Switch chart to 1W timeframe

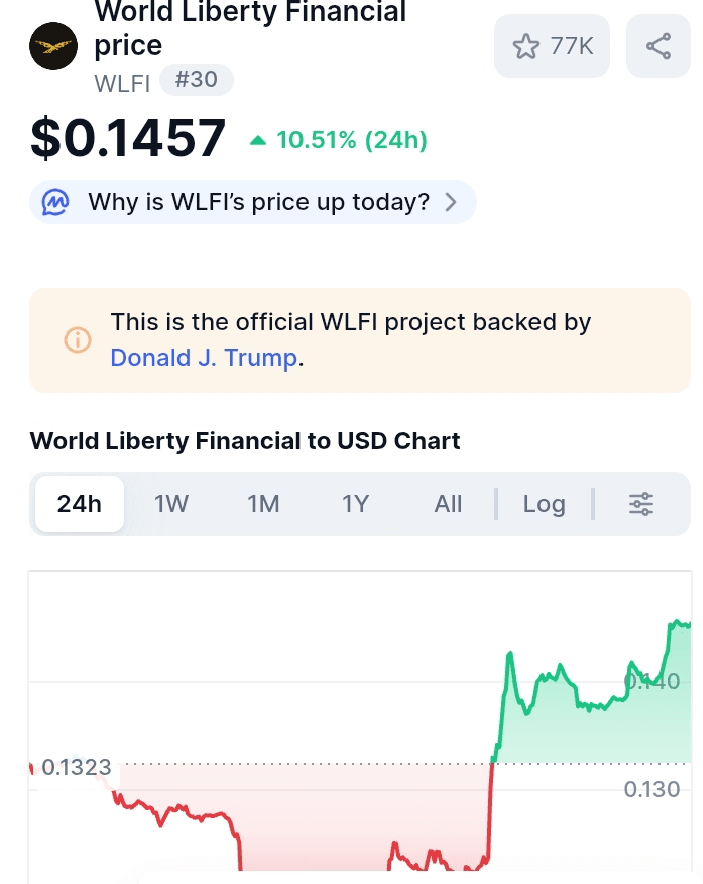[x=171, y=504]
